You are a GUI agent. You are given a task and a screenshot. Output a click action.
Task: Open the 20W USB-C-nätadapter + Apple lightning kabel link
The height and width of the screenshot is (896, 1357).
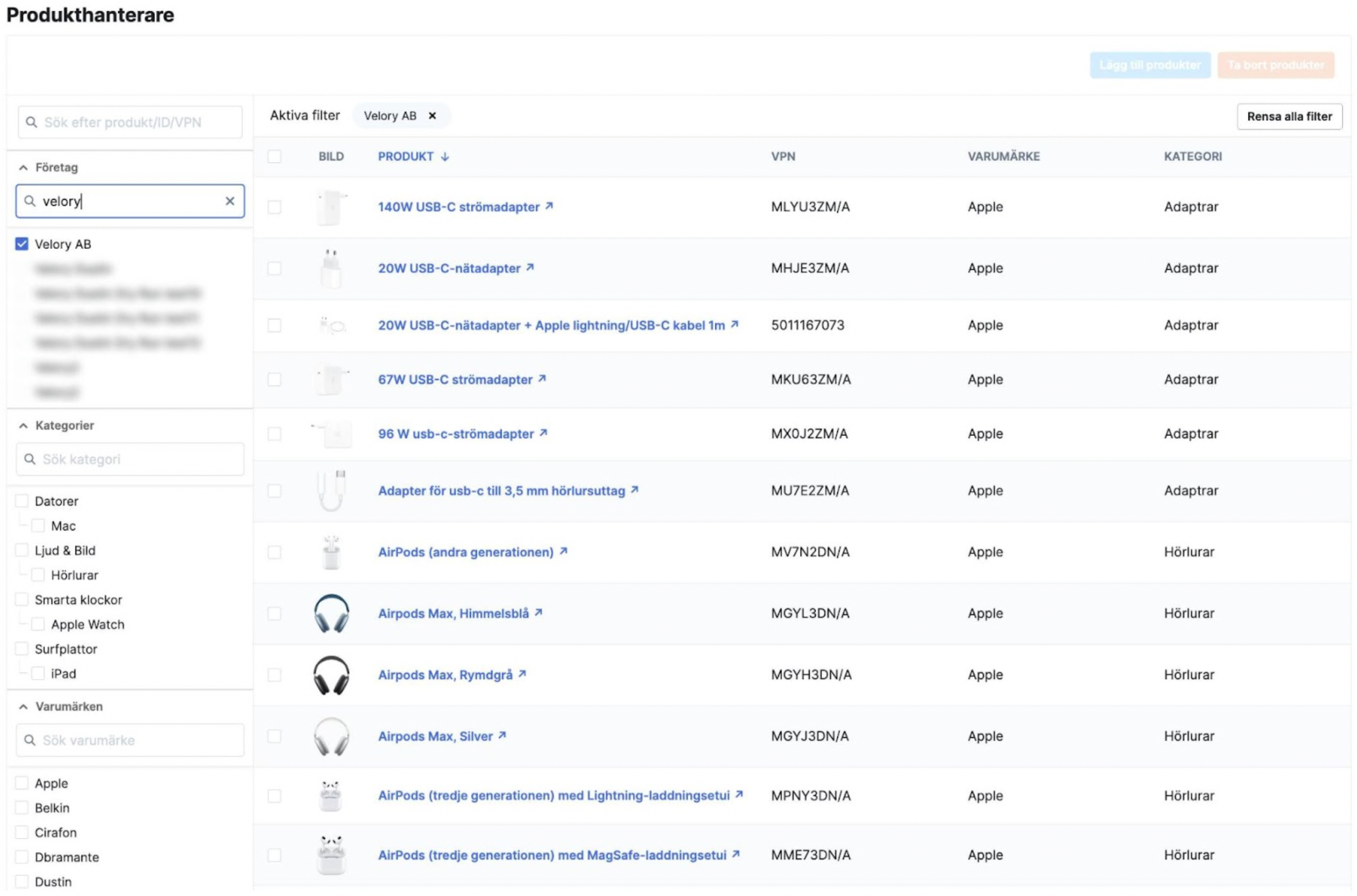552,325
